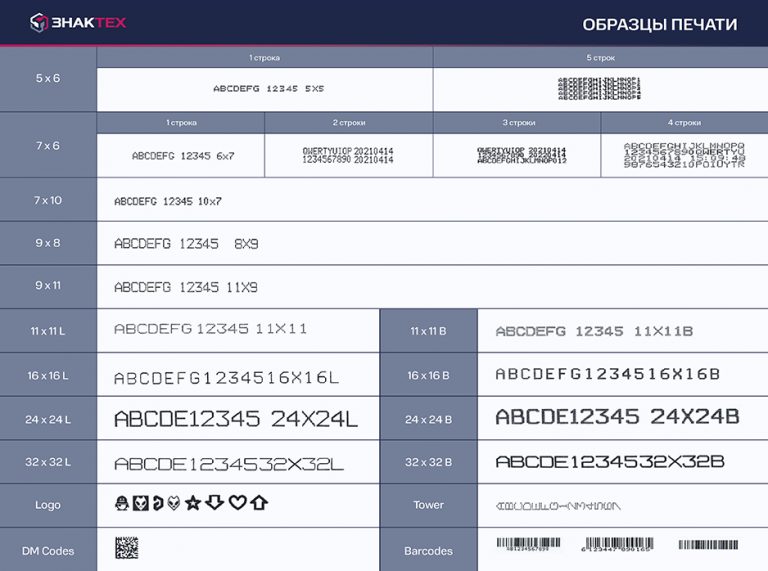Screen dimensions: 768x571
Task: Click the Tower row label
Action: pyautogui.click(x=429, y=505)
